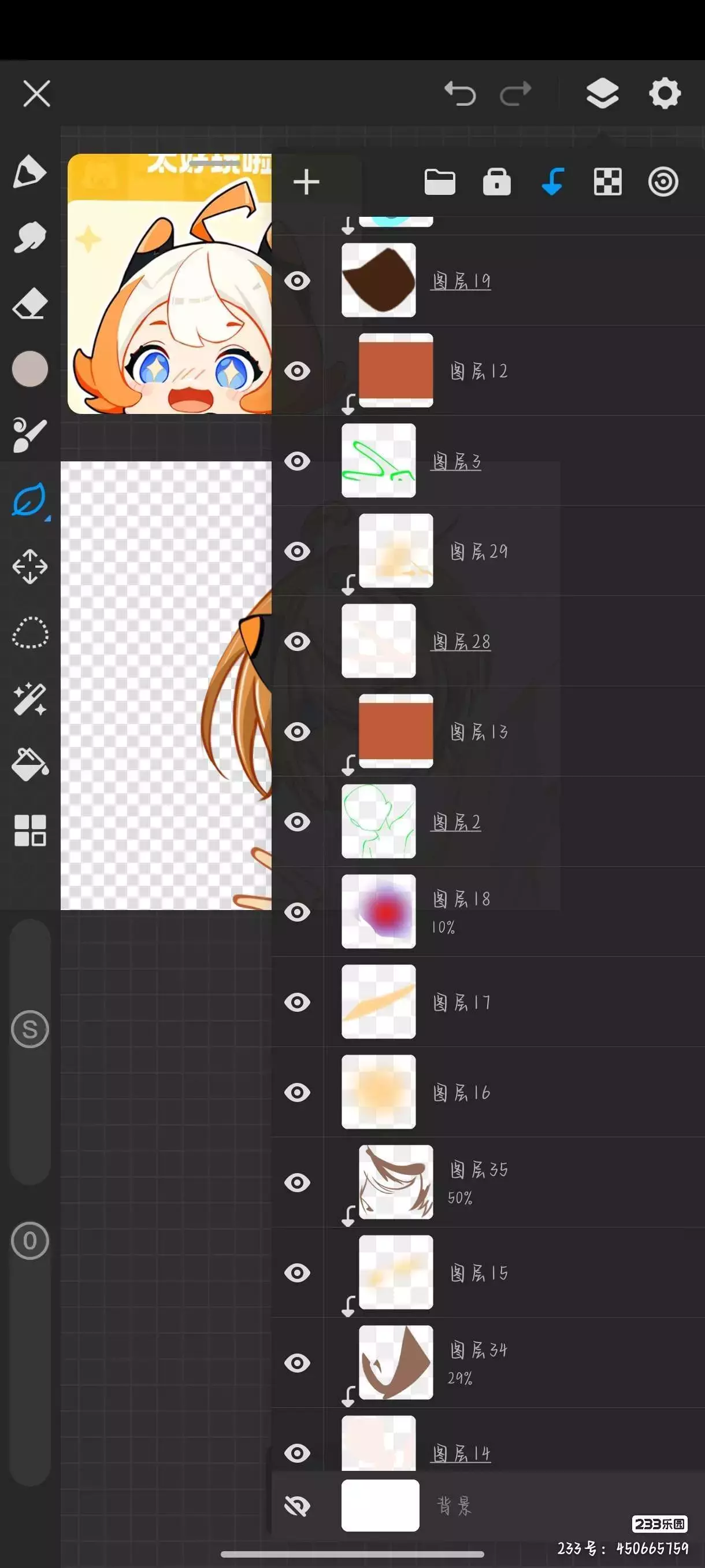Undo the last action
This screenshot has width=705, height=1568.
coord(460,93)
